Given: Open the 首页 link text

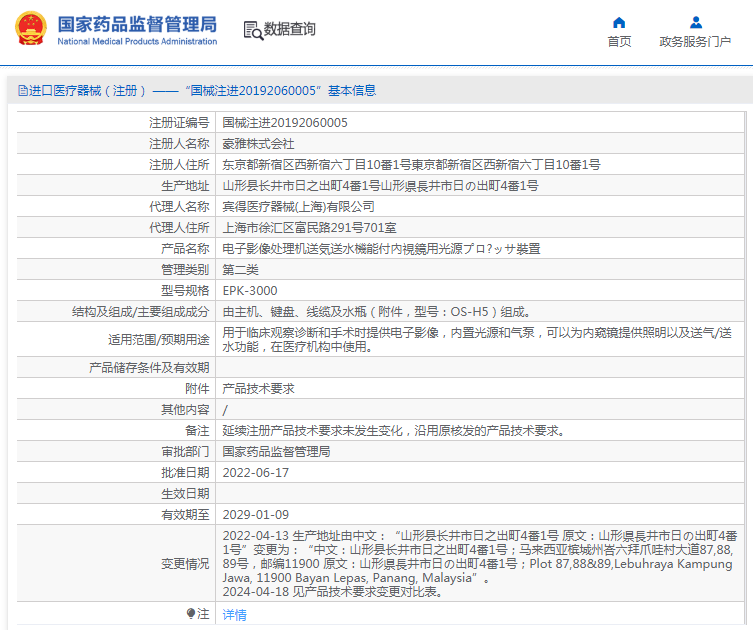Looking at the screenshot, I should point(619,42).
